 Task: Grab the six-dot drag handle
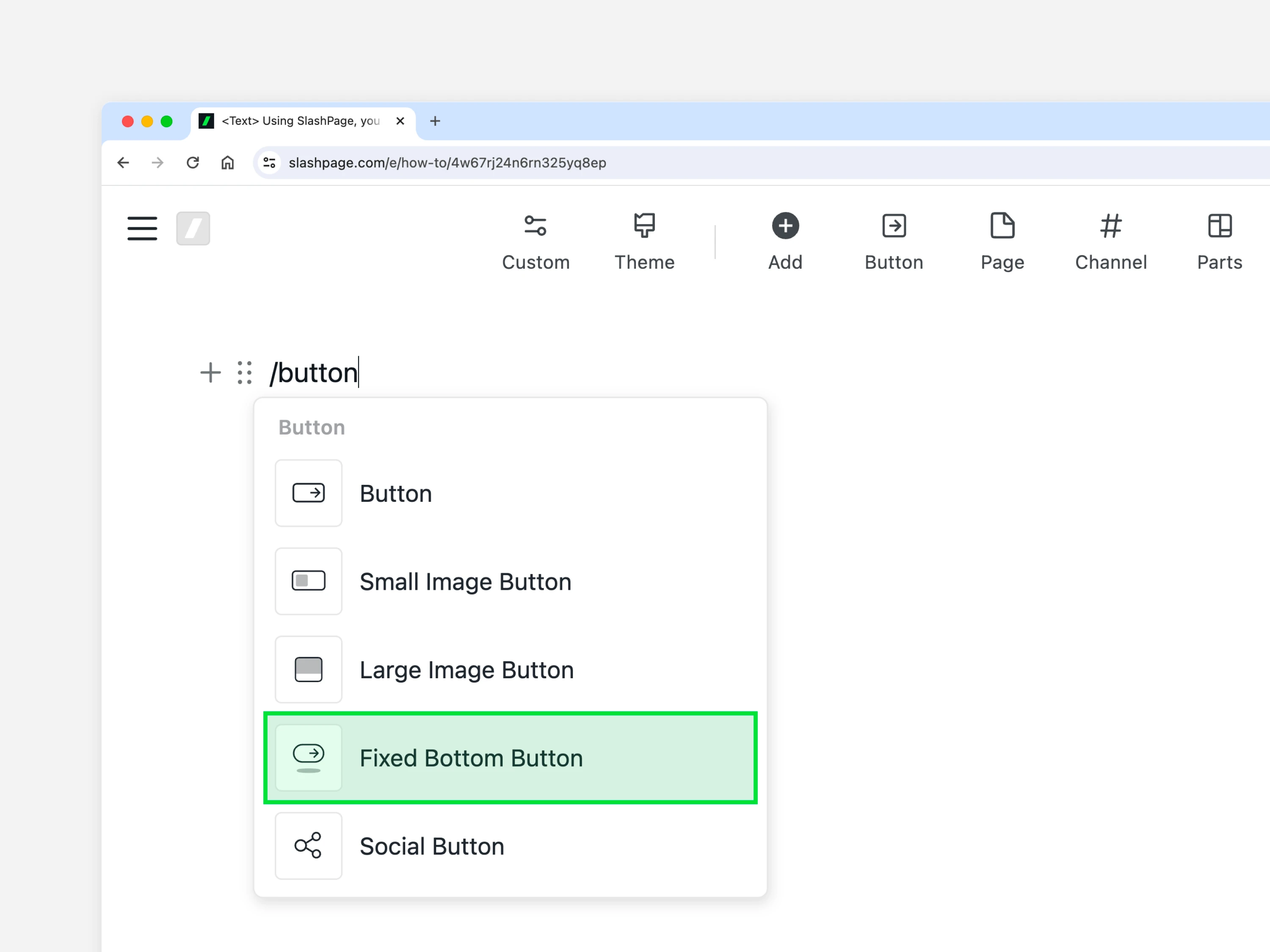[x=245, y=372]
